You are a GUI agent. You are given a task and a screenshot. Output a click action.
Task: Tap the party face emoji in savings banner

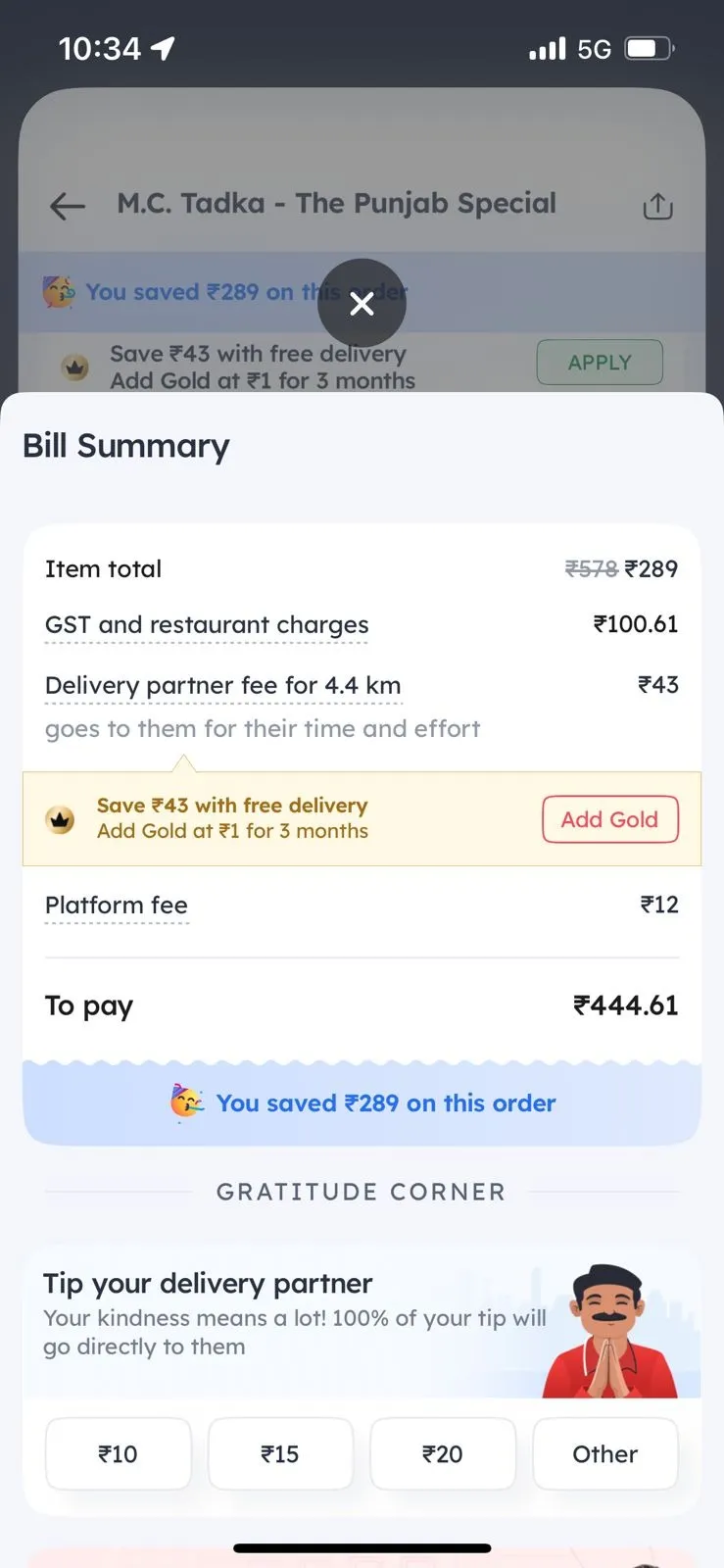[x=186, y=1102]
